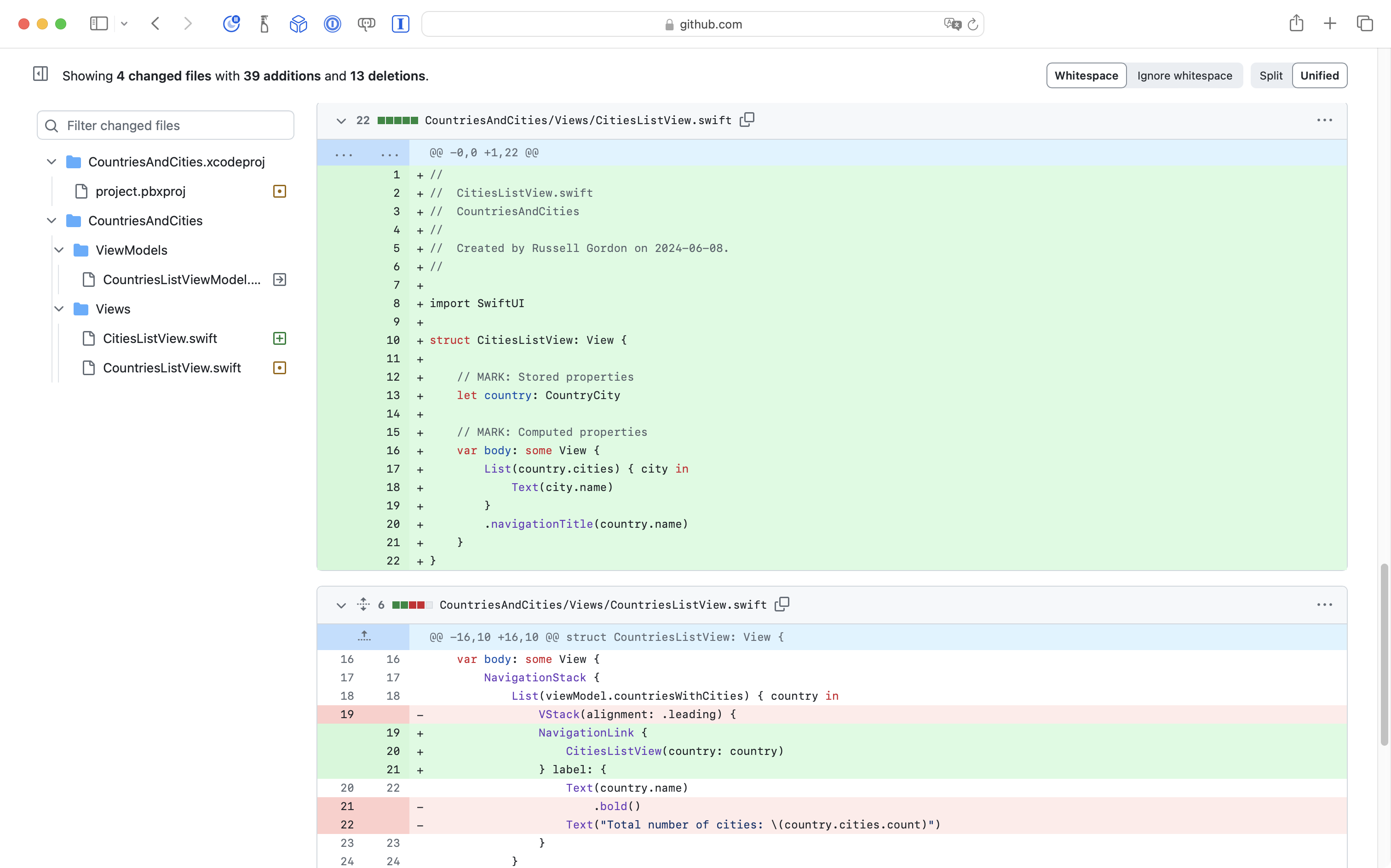Collapse the CountriesAndCities.xcodeproj folder
This screenshot has height=868, width=1391.
[52, 162]
